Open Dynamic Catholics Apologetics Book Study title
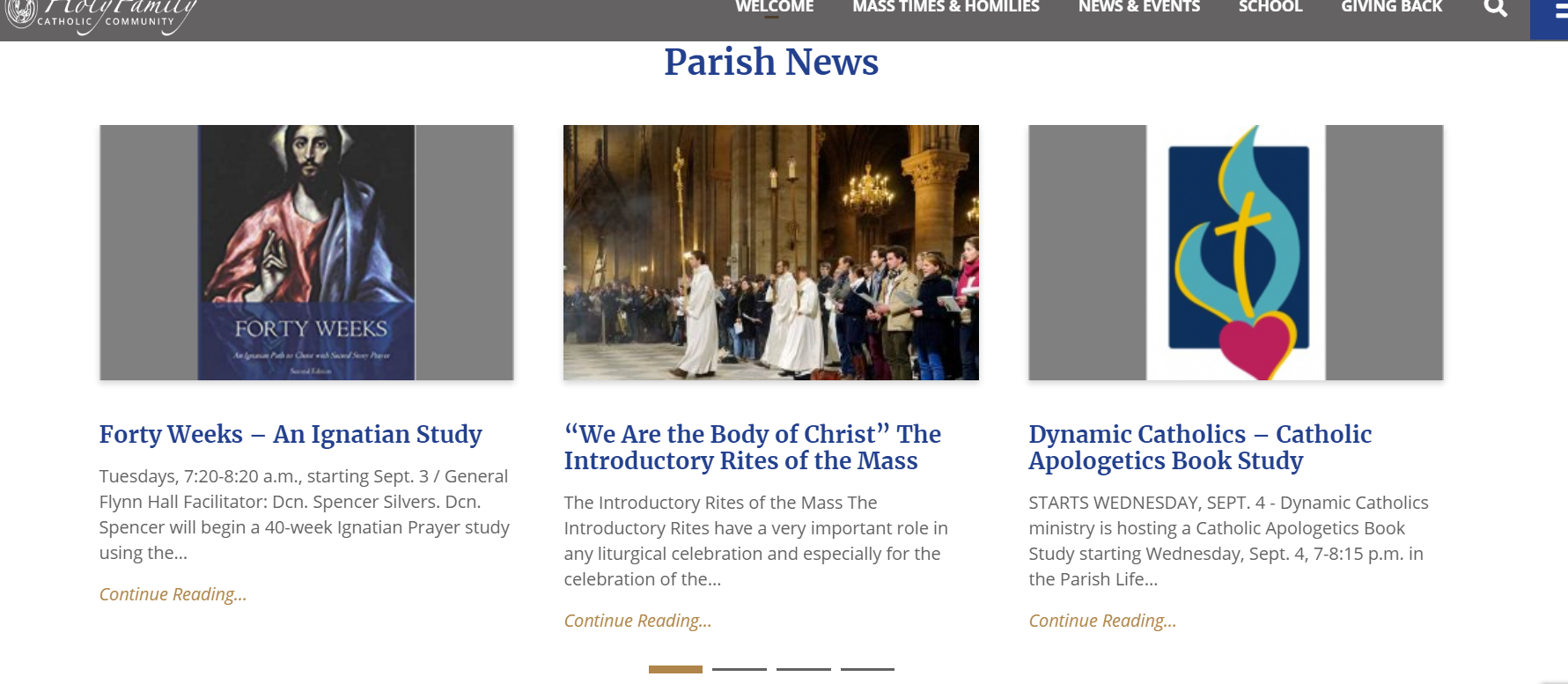 (1199, 447)
